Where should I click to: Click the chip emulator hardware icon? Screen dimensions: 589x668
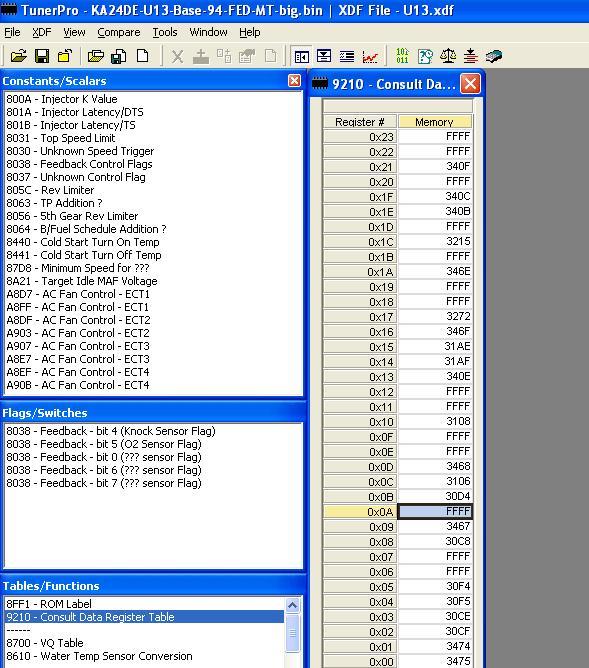tap(494, 56)
